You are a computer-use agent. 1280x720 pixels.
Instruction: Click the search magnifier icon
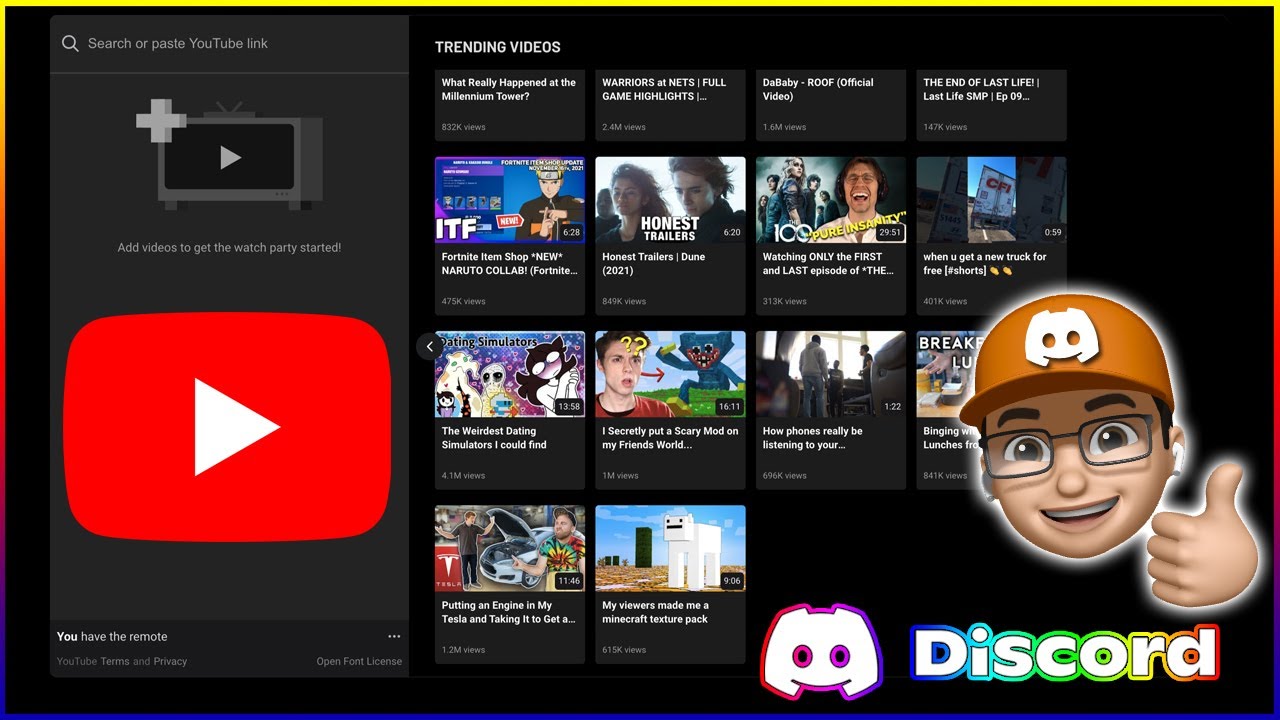70,44
